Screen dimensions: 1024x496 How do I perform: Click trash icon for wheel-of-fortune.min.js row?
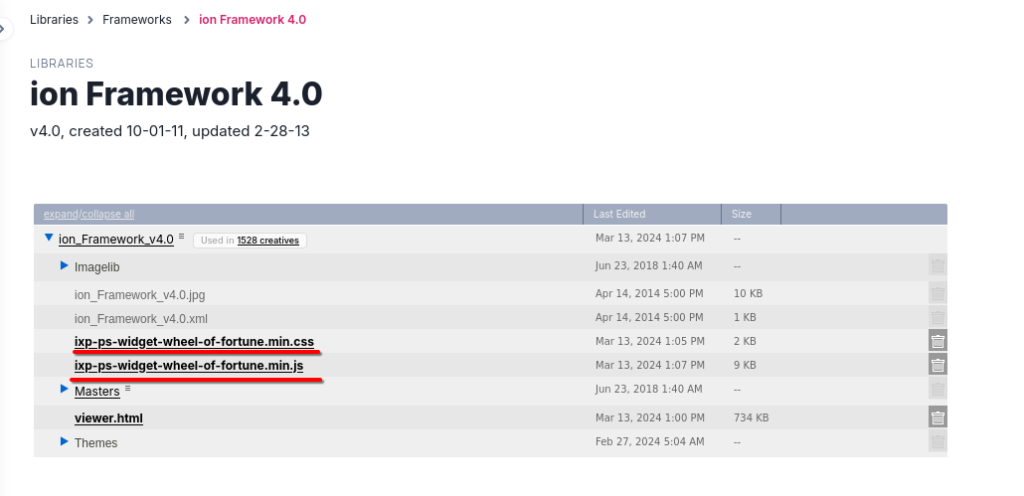click(937, 365)
